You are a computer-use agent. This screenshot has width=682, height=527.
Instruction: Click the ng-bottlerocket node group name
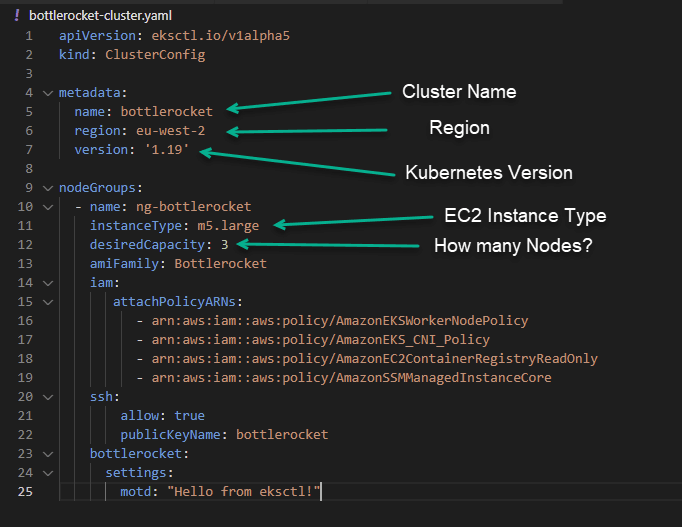click(x=194, y=207)
